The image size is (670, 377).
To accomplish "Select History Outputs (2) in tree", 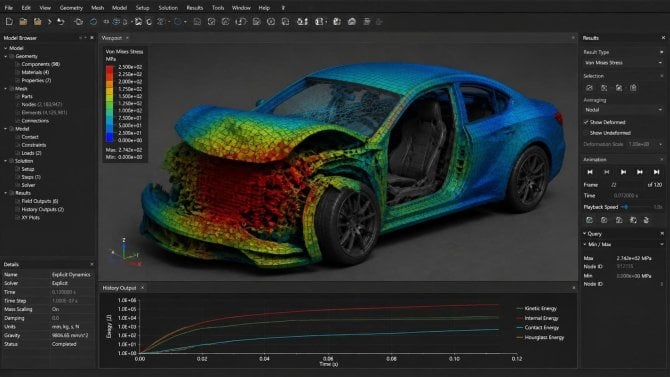I will point(43,209).
